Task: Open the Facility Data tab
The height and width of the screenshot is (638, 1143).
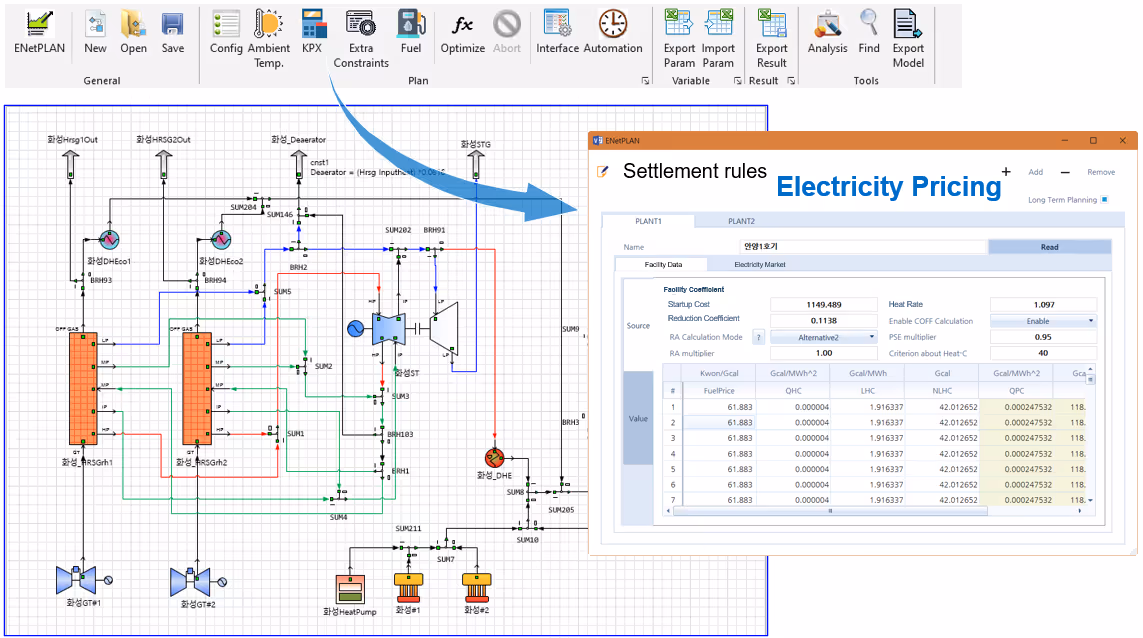Action: point(663,265)
